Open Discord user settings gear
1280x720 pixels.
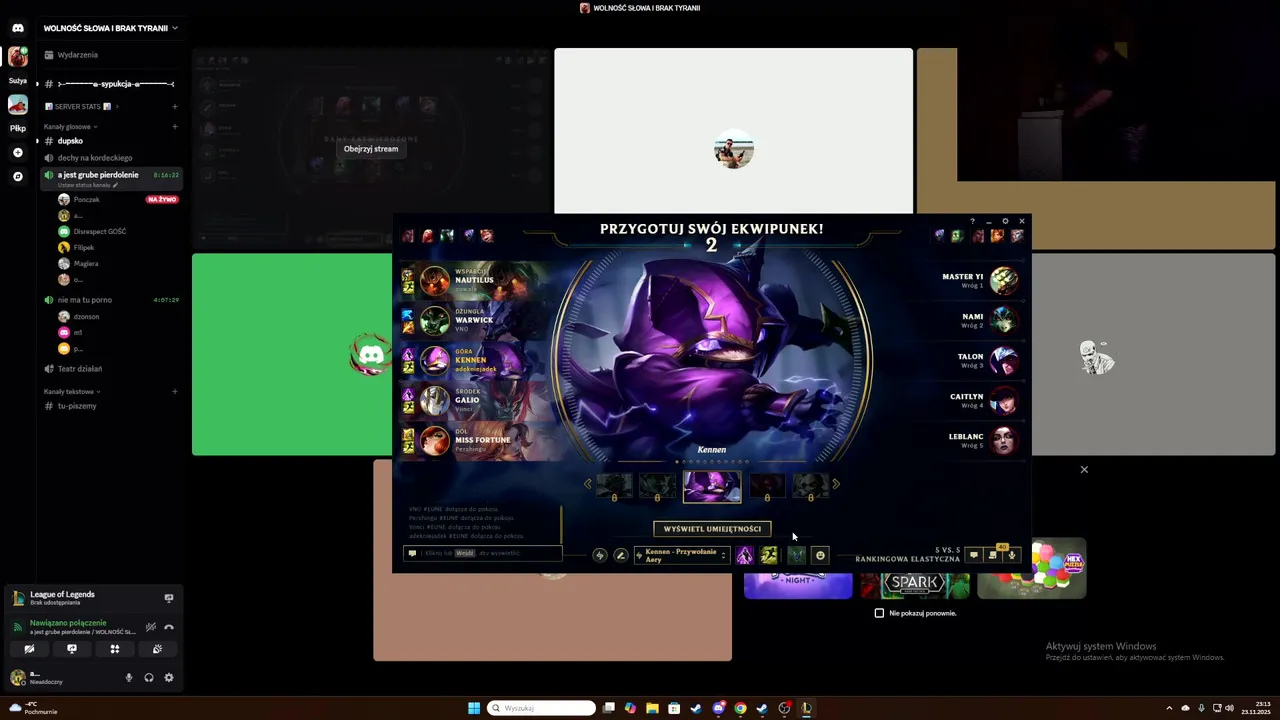point(169,677)
